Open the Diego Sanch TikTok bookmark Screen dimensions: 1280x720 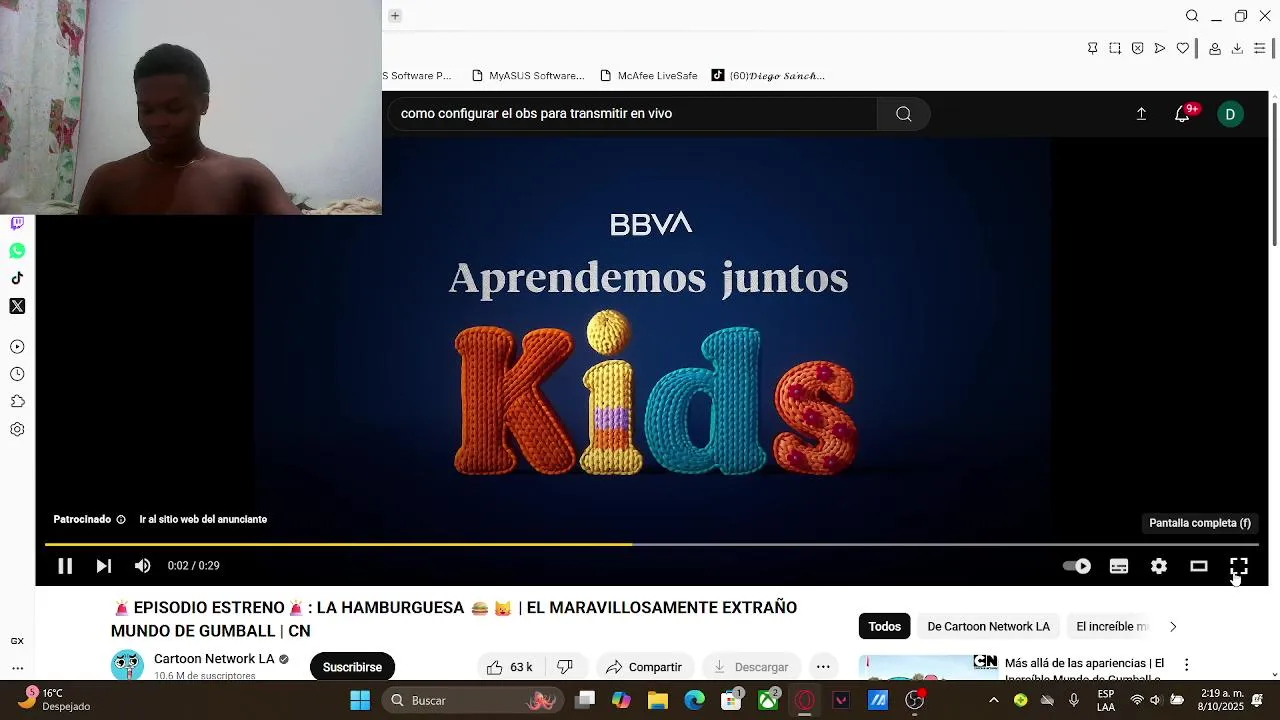pos(768,75)
